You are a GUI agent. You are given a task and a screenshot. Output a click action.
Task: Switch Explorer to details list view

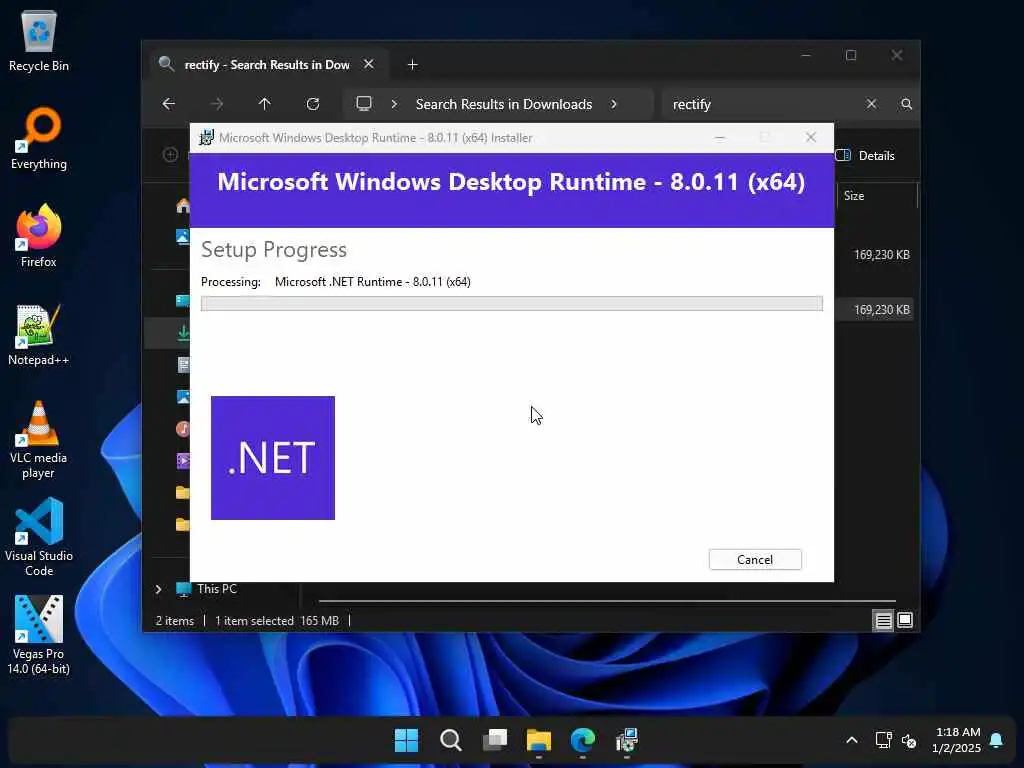(883, 620)
